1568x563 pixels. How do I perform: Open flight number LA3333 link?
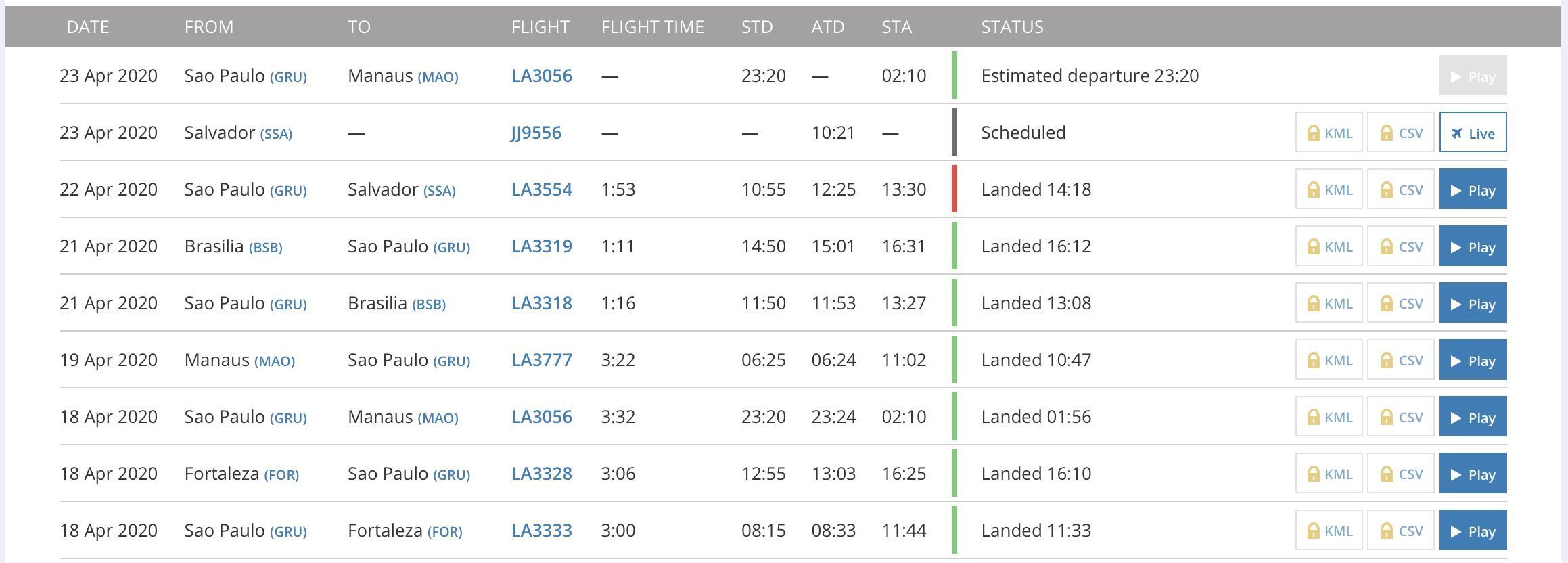541,531
